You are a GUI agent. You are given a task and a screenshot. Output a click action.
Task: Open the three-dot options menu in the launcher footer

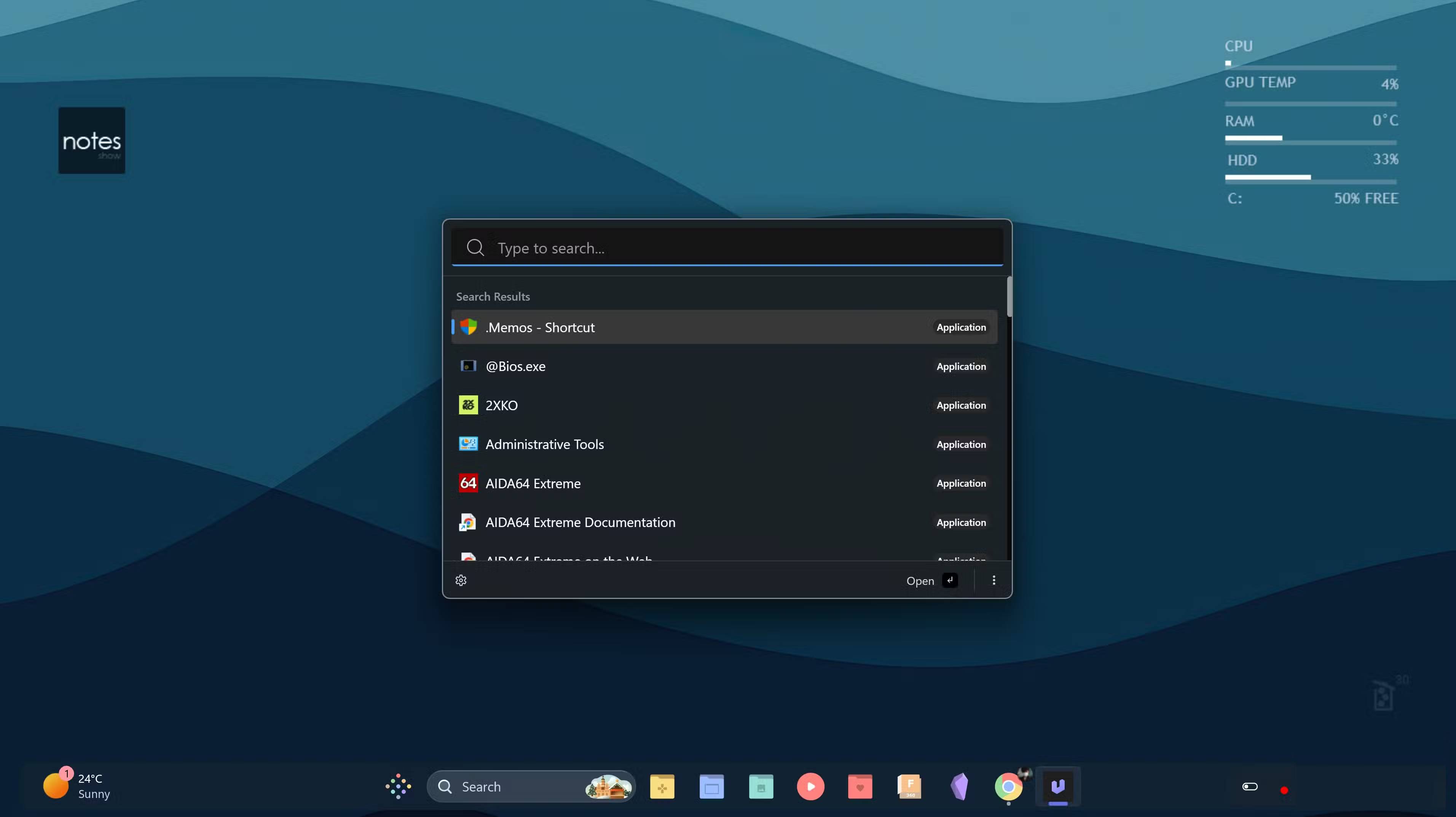(x=993, y=580)
